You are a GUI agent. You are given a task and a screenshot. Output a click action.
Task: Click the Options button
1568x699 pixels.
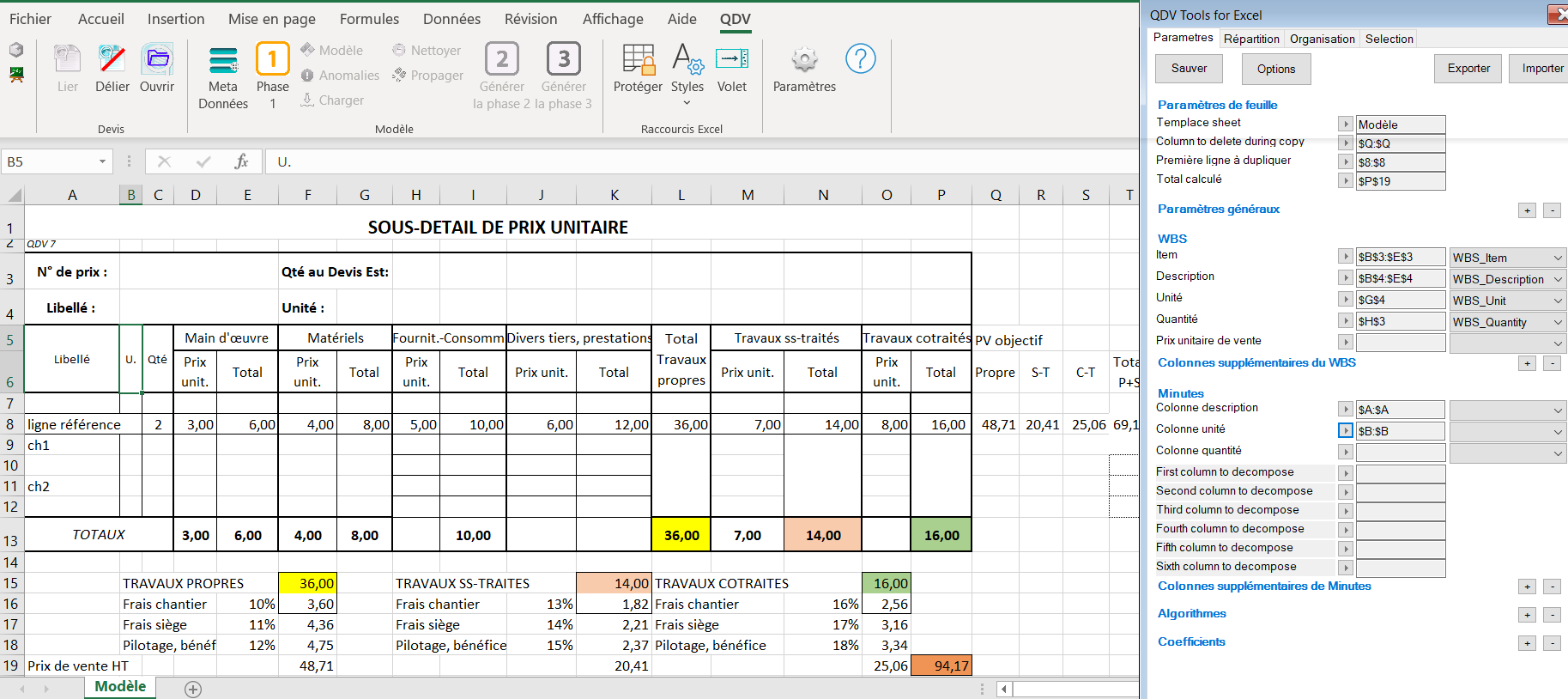tap(1276, 69)
